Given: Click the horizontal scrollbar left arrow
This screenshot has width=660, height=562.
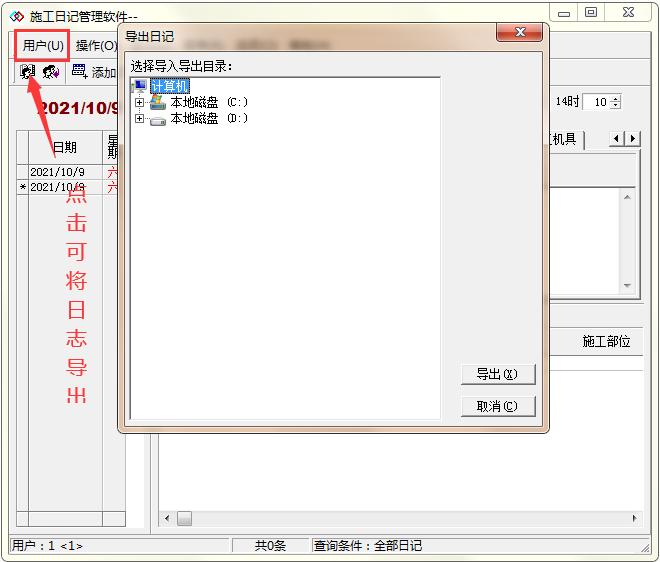Looking at the screenshot, I should click(167, 518).
